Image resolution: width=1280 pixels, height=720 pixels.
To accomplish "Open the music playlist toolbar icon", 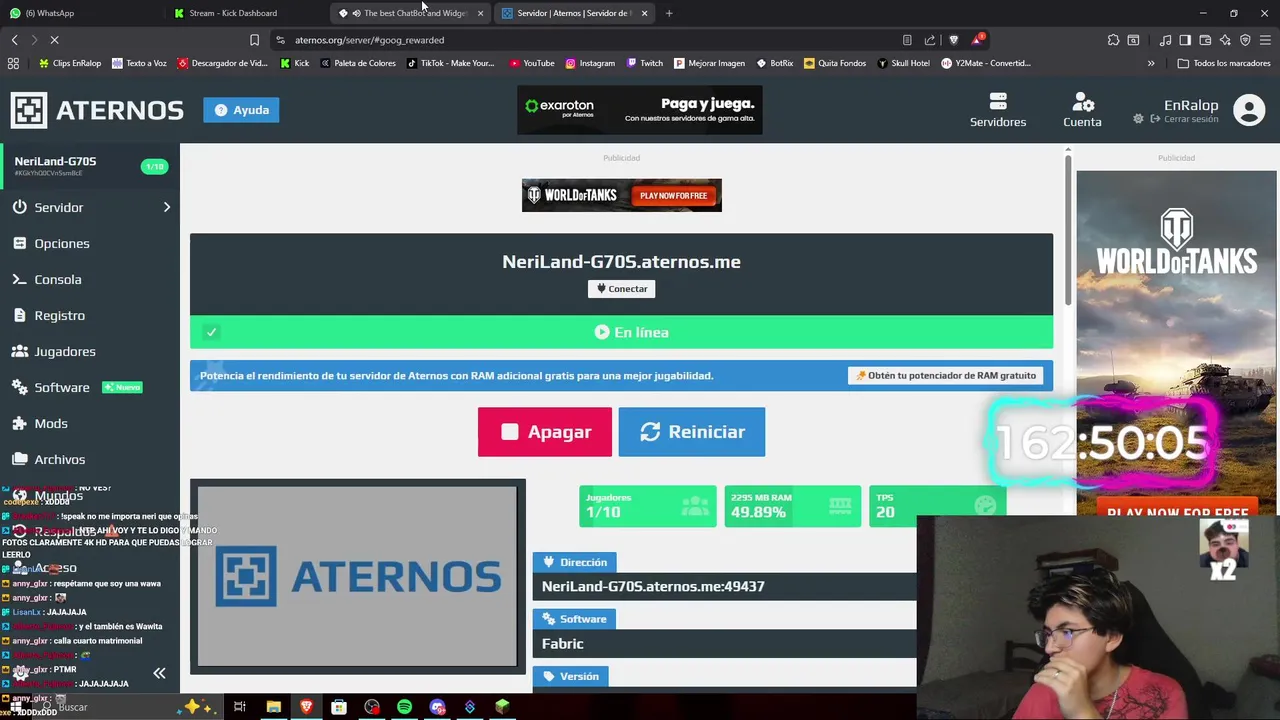I will coord(1165,40).
